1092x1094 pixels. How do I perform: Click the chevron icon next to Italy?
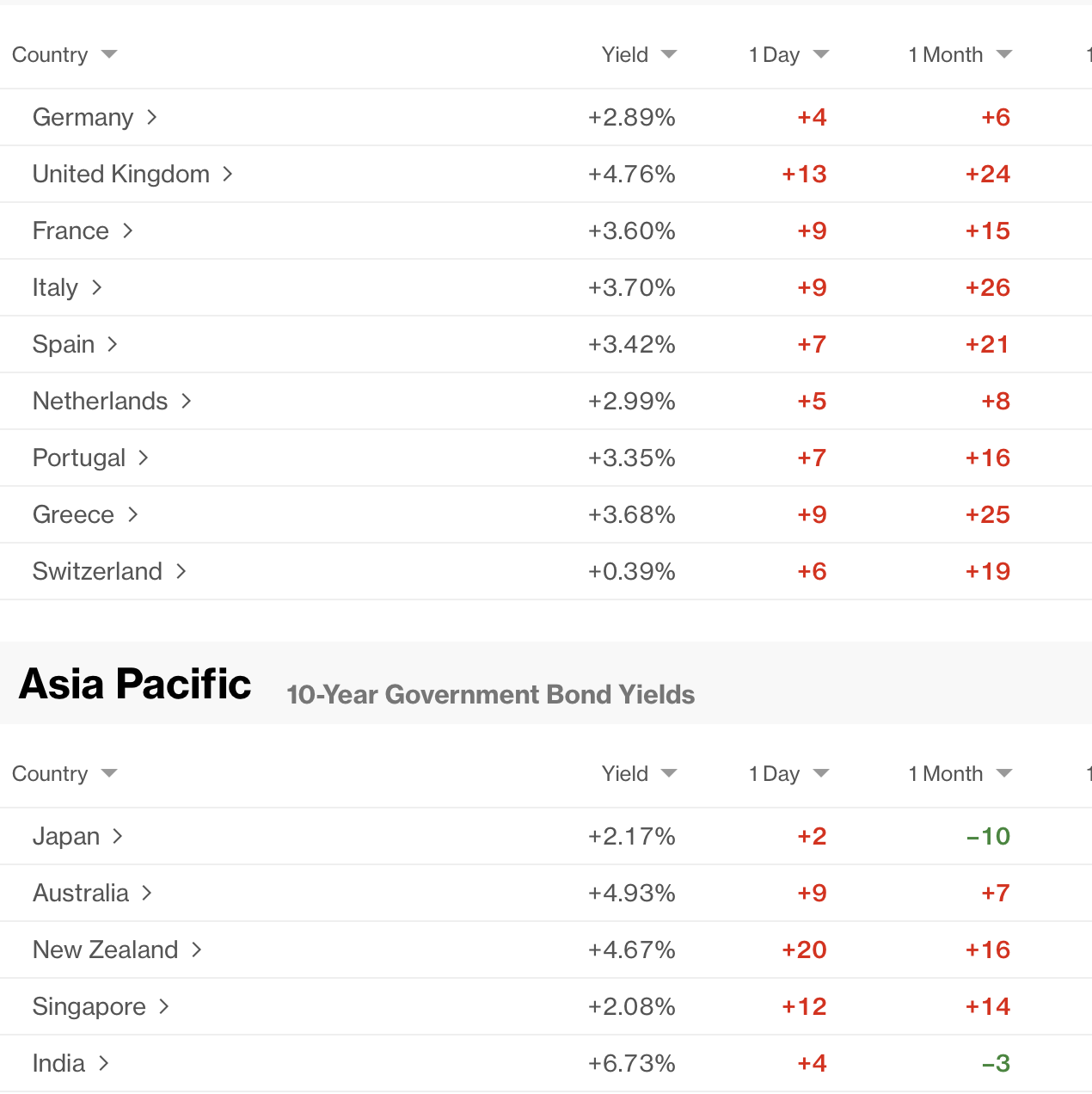(x=97, y=287)
